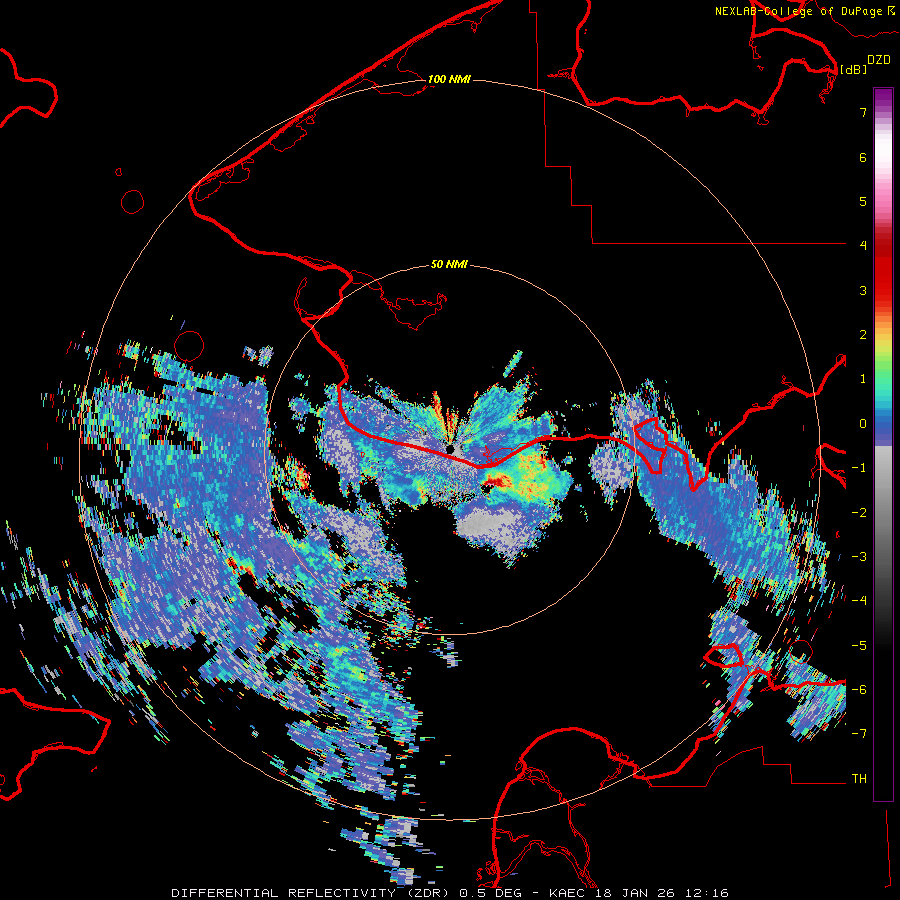Click the -6 tick label on the scale
900x900 pixels.
coord(859,690)
